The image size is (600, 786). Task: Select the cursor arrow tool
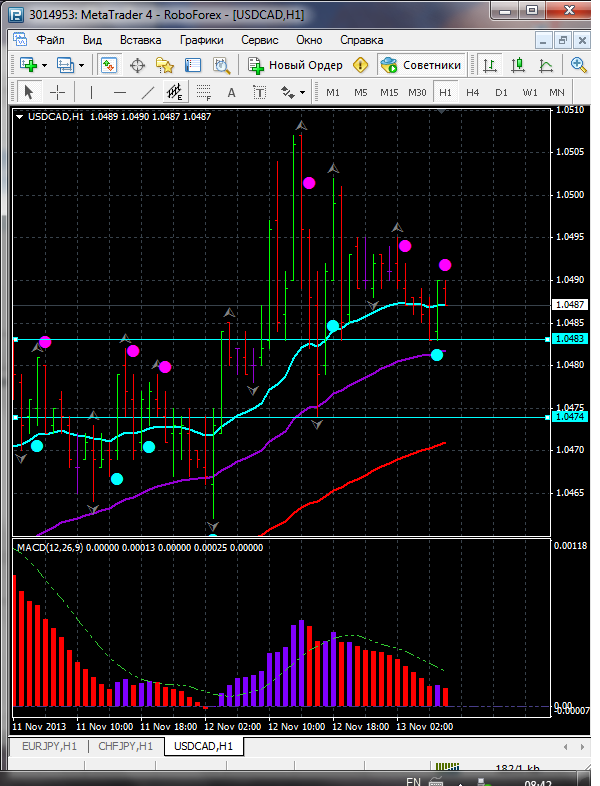(x=28, y=92)
